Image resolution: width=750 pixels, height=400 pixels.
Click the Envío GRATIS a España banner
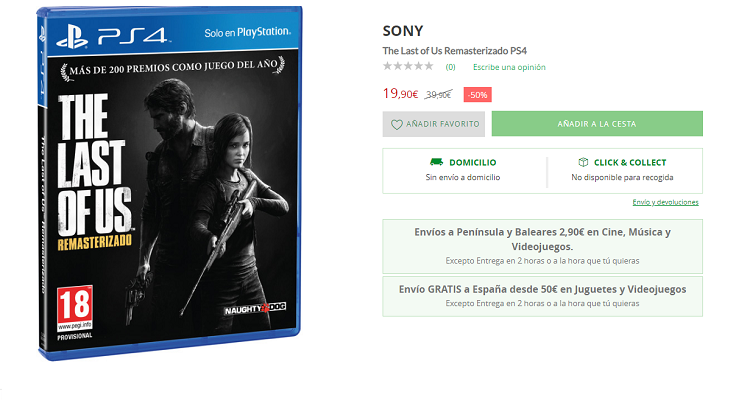(542, 296)
